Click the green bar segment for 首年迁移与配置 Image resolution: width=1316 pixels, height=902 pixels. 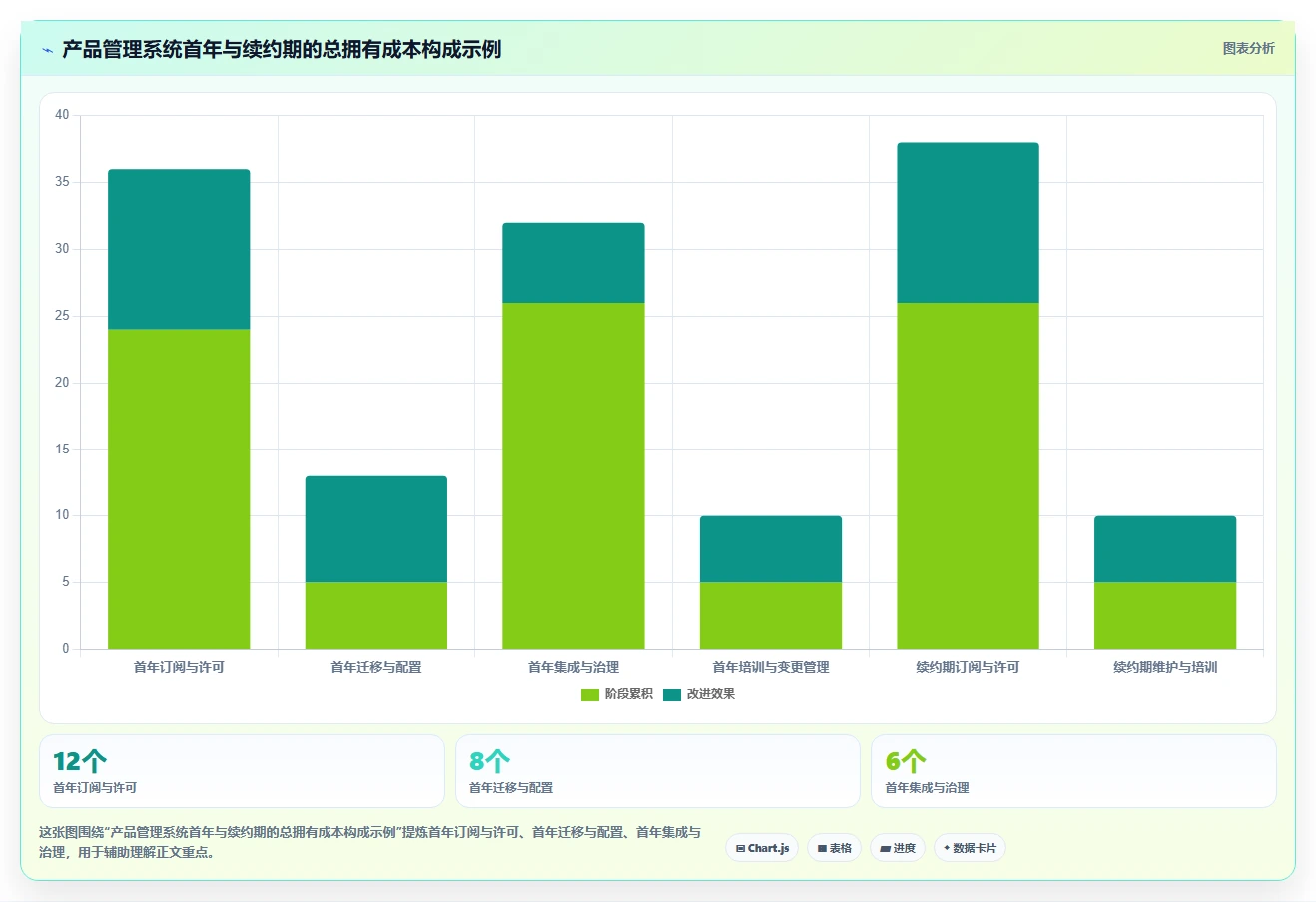(x=376, y=615)
